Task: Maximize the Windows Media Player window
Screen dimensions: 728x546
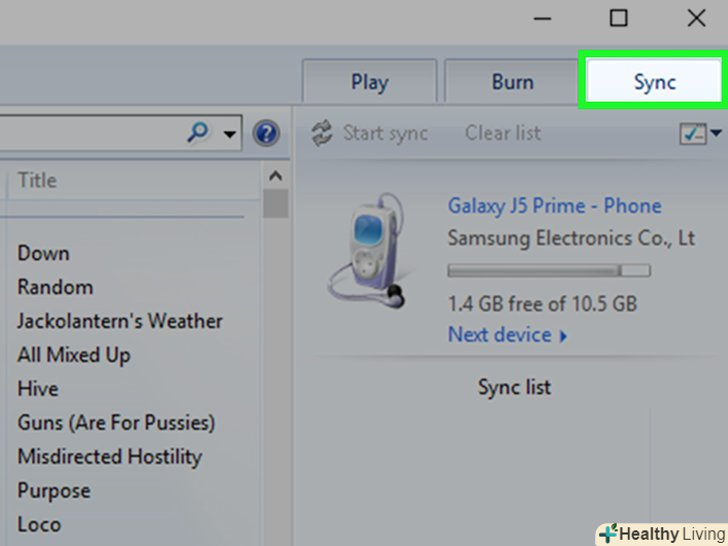Action: click(618, 18)
